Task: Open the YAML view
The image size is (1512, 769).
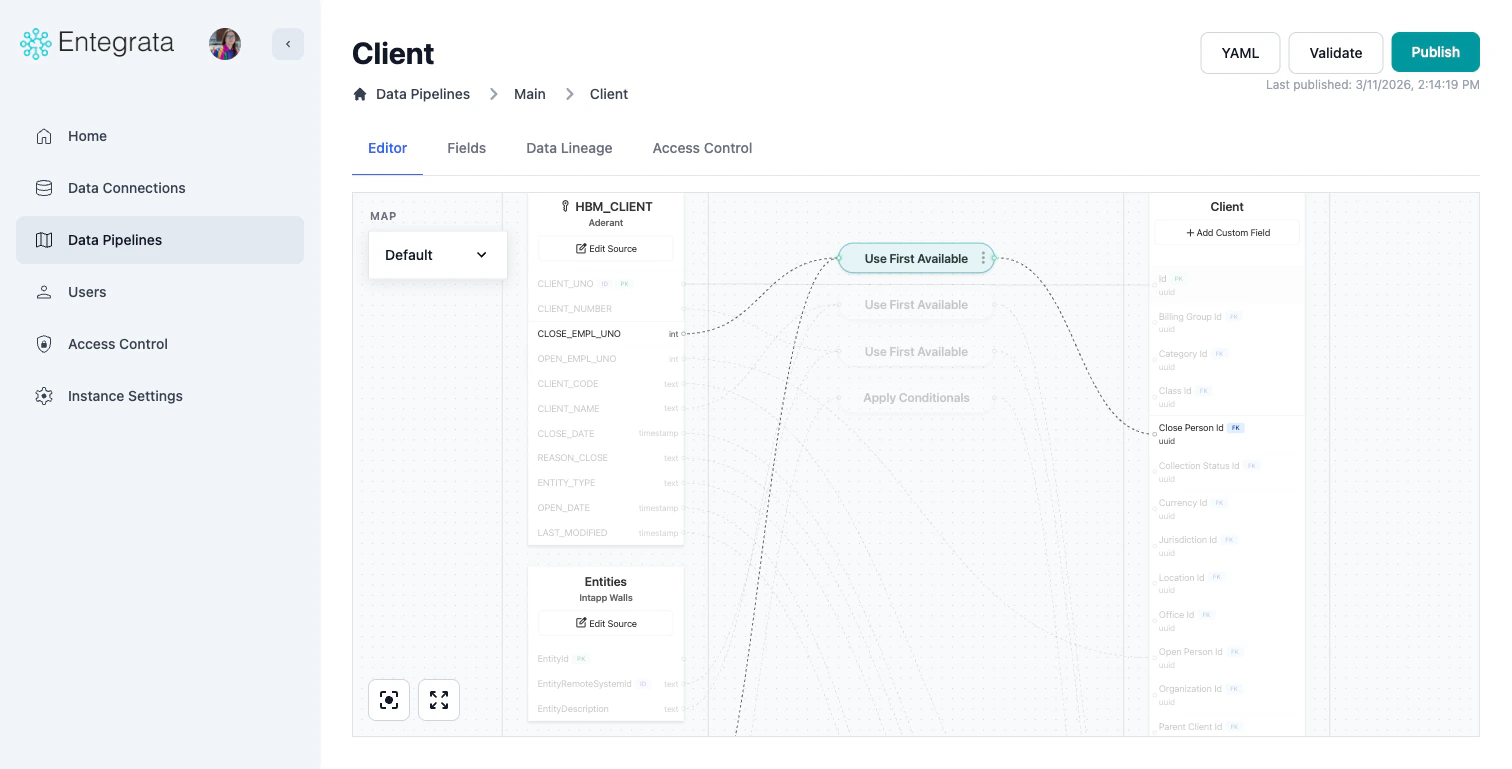Action: click(1240, 53)
